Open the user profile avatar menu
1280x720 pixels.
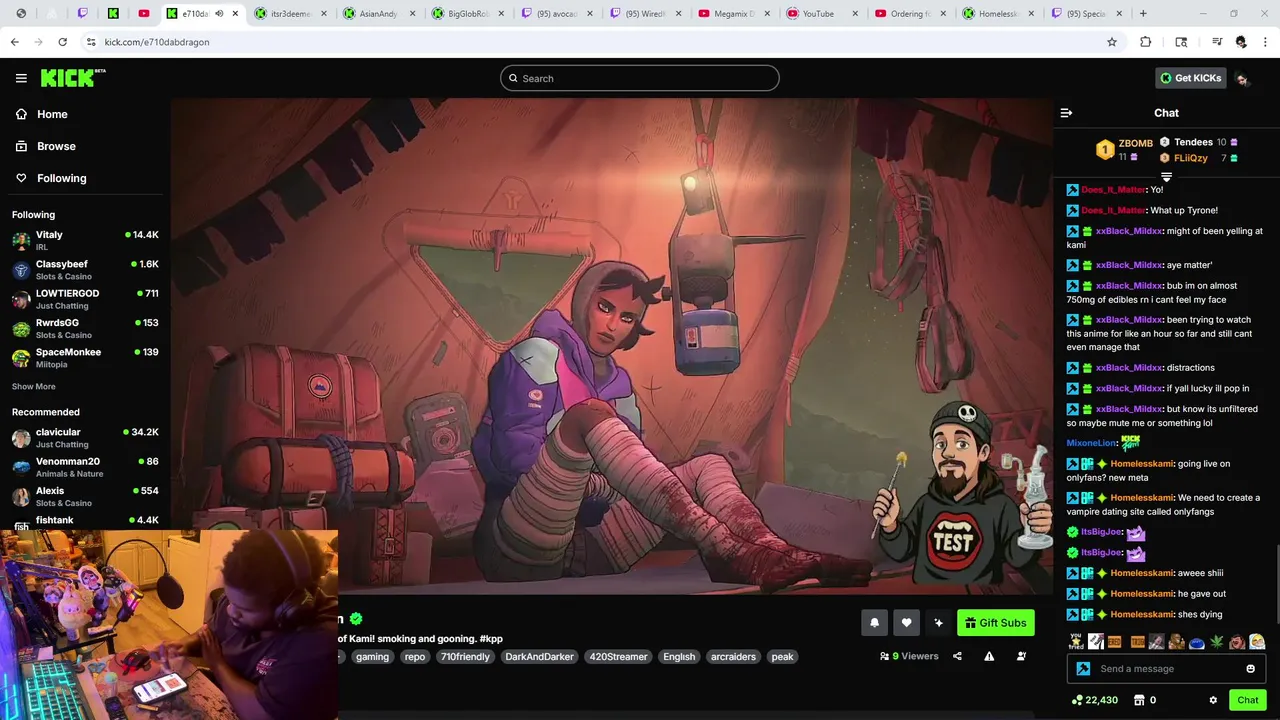point(1243,78)
